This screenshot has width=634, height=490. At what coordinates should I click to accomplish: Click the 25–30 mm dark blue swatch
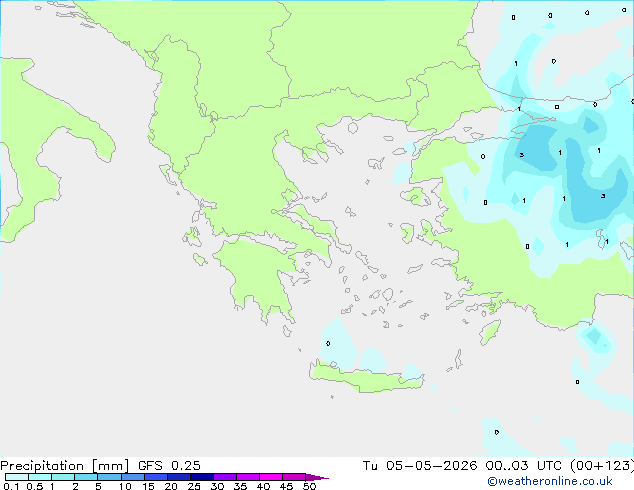pyautogui.click(x=202, y=477)
